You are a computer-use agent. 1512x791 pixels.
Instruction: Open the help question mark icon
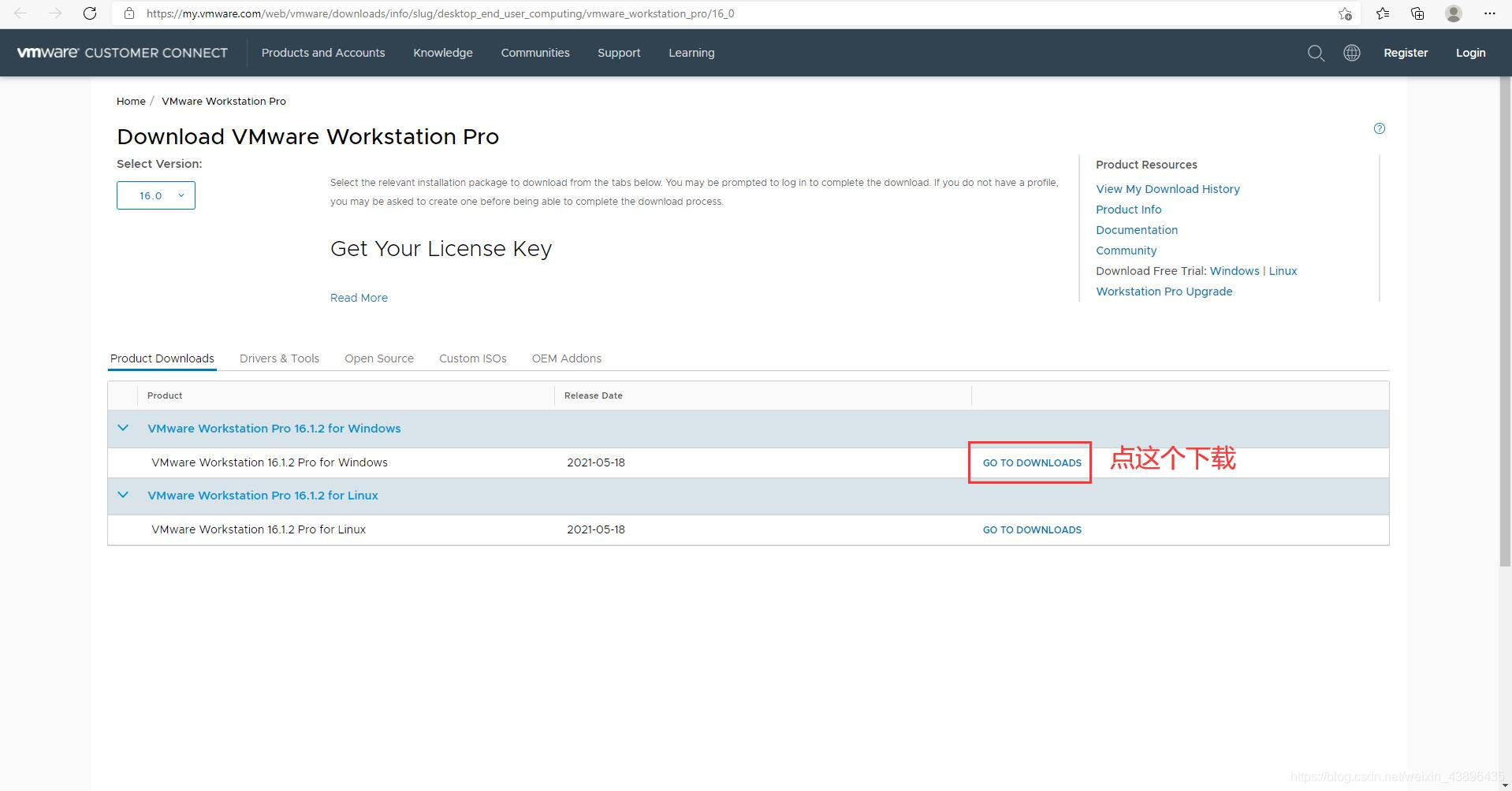(1380, 128)
